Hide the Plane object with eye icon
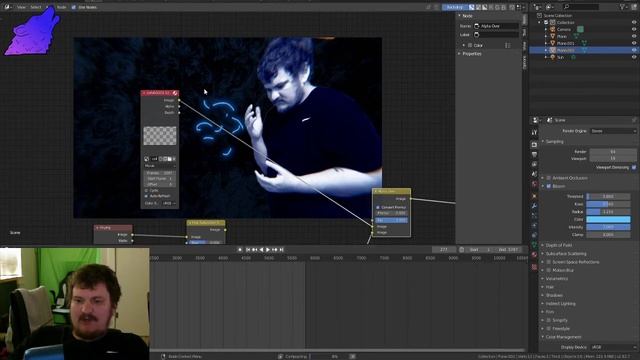The width and height of the screenshot is (640, 360). coord(634,36)
